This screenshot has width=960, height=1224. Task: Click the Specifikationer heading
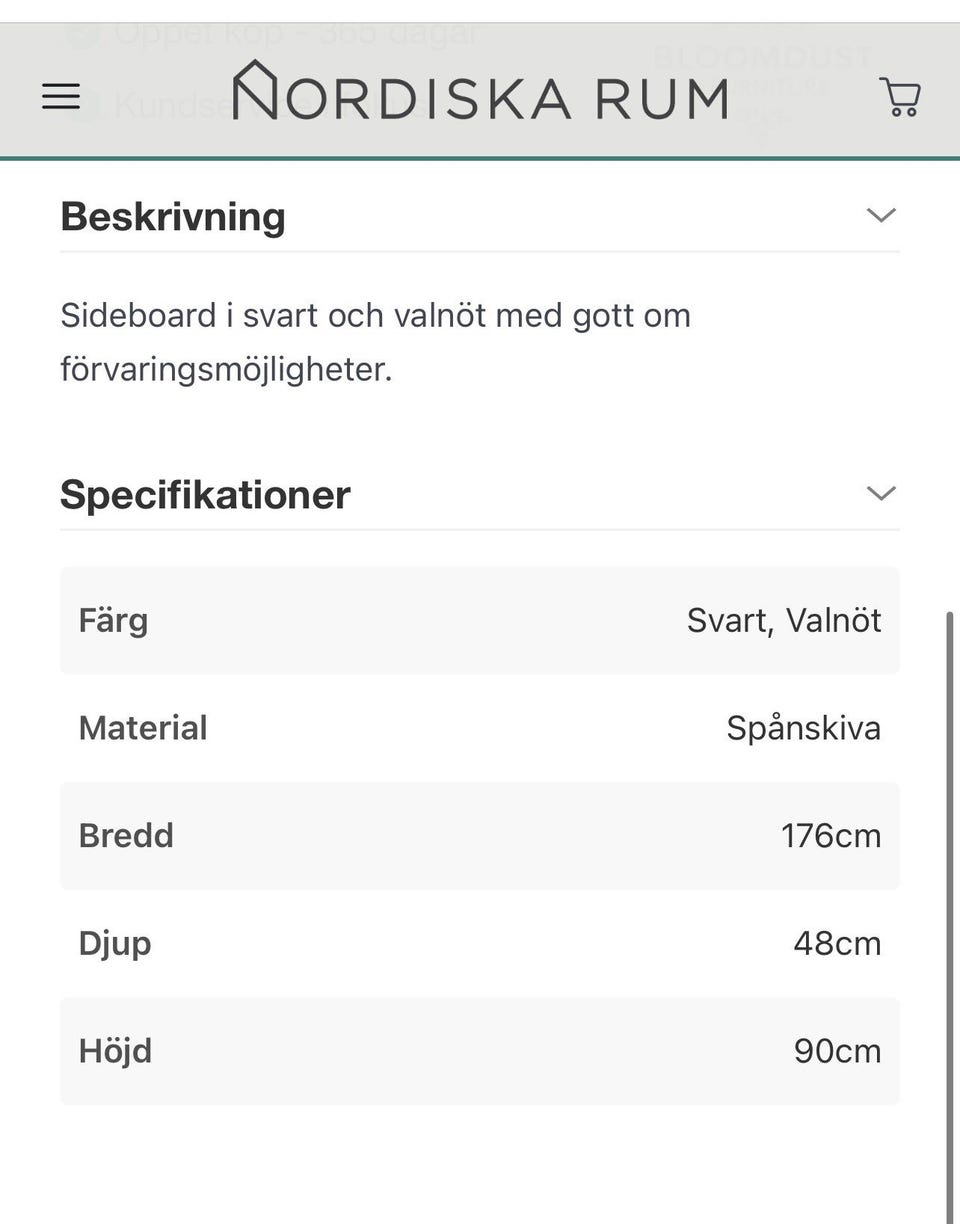tap(205, 494)
